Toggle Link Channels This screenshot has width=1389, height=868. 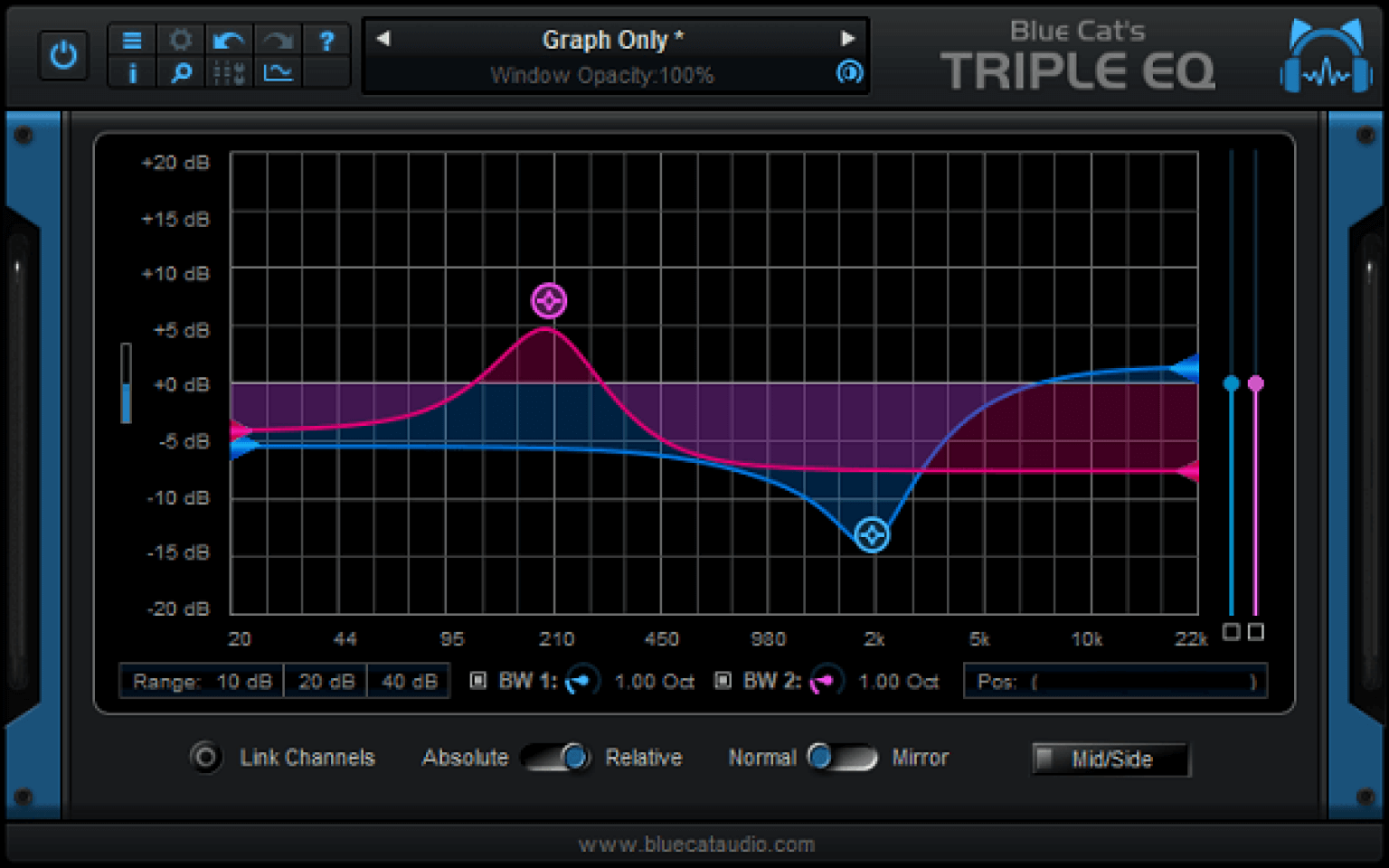205,758
